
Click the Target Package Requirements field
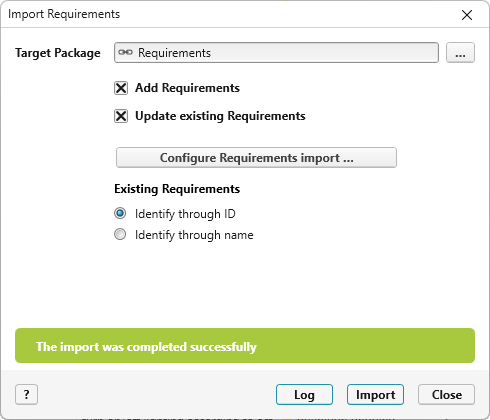tap(276, 52)
